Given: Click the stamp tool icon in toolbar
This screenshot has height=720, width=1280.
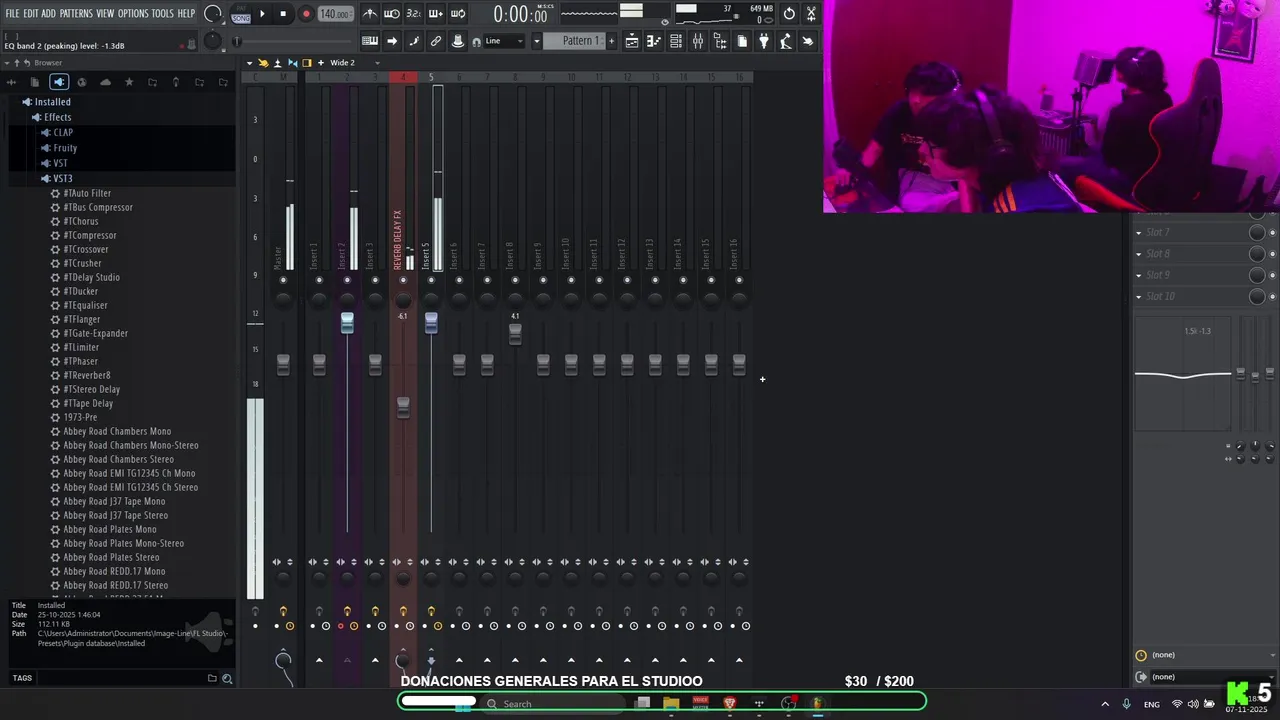Looking at the screenshot, I should pos(458,41).
